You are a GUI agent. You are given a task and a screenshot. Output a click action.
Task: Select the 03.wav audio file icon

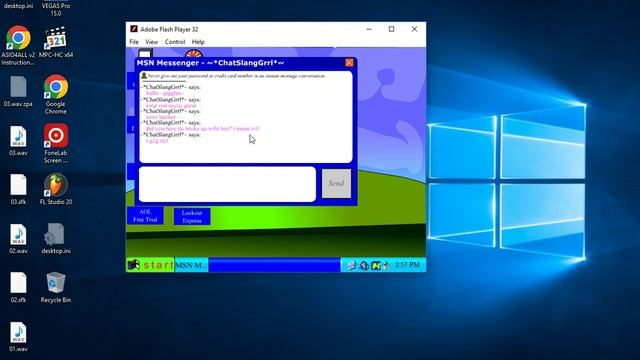tap(18, 141)
